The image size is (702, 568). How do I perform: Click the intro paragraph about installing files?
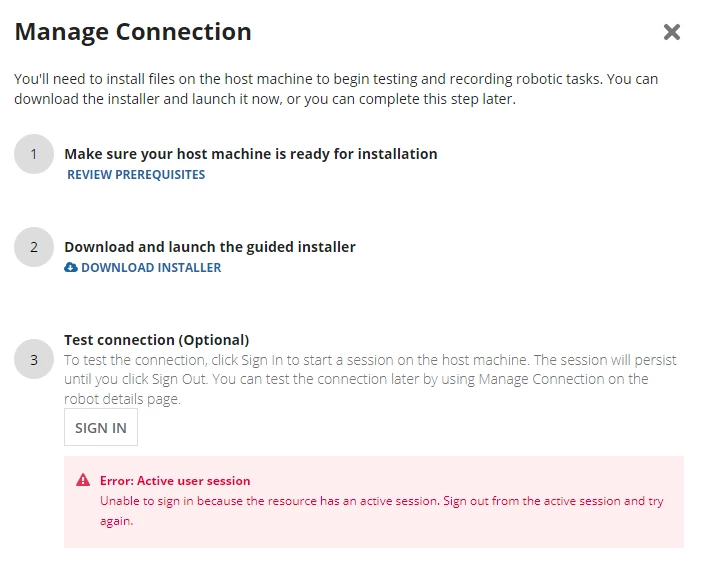coord(336,89)
